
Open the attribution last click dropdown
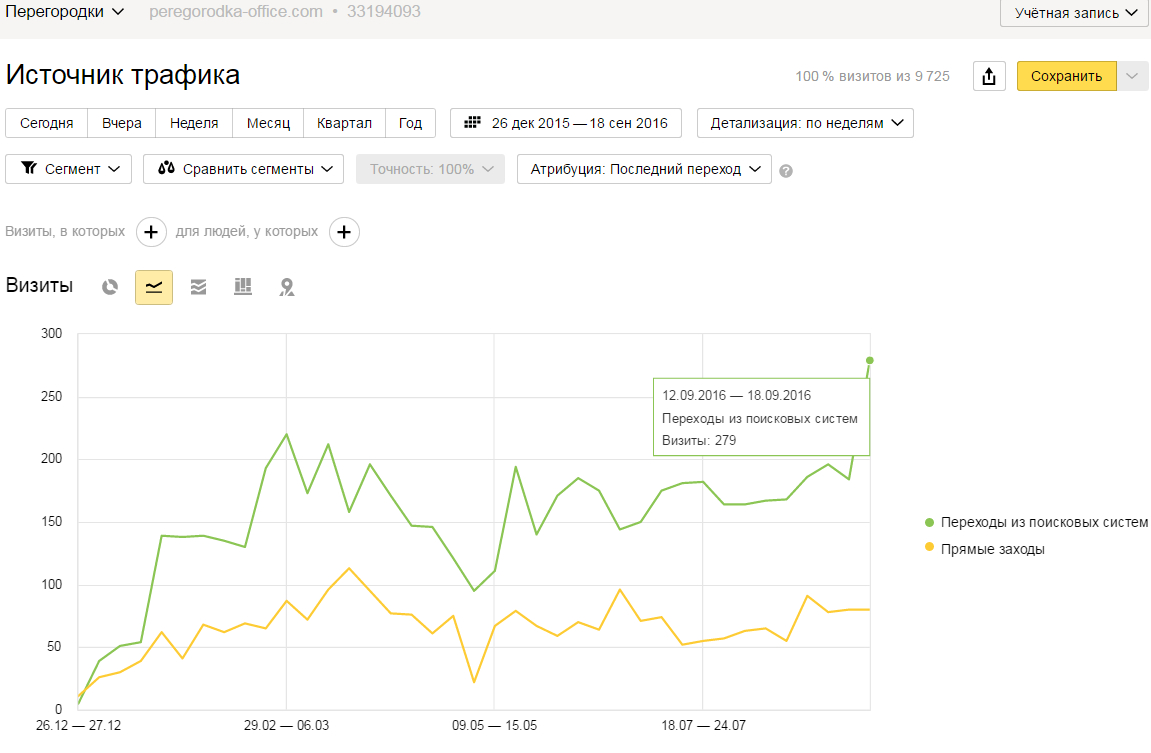click(x=644, y=169)
